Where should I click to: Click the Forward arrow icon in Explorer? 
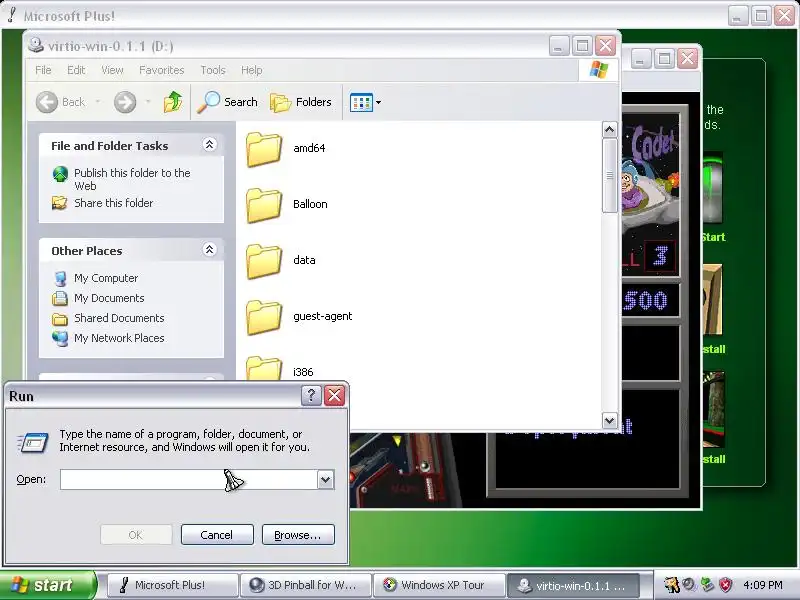coord(125,102)
